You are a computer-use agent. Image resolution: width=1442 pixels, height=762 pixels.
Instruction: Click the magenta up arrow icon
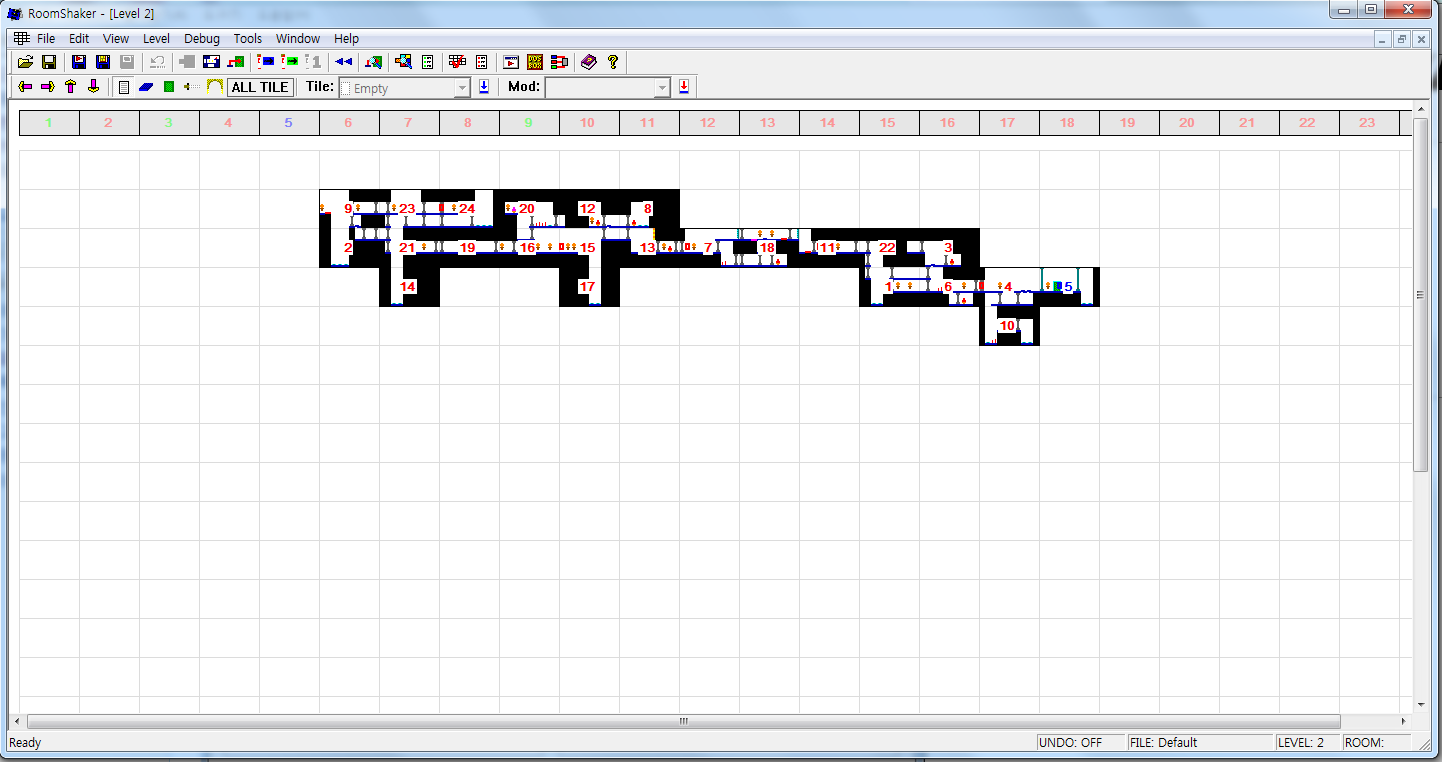70,87
